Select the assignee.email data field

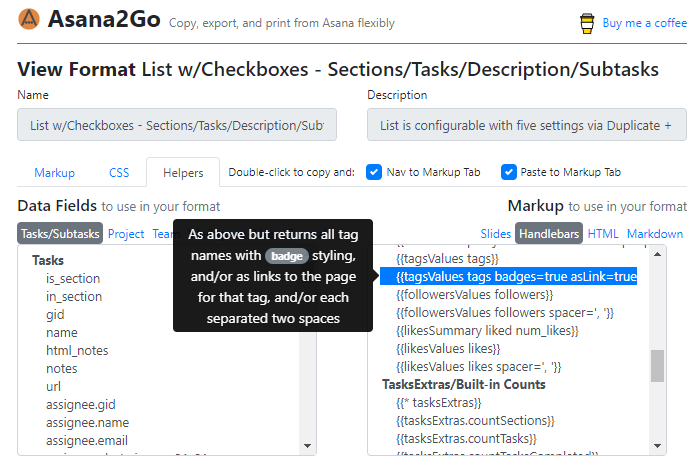pos(87,441)
